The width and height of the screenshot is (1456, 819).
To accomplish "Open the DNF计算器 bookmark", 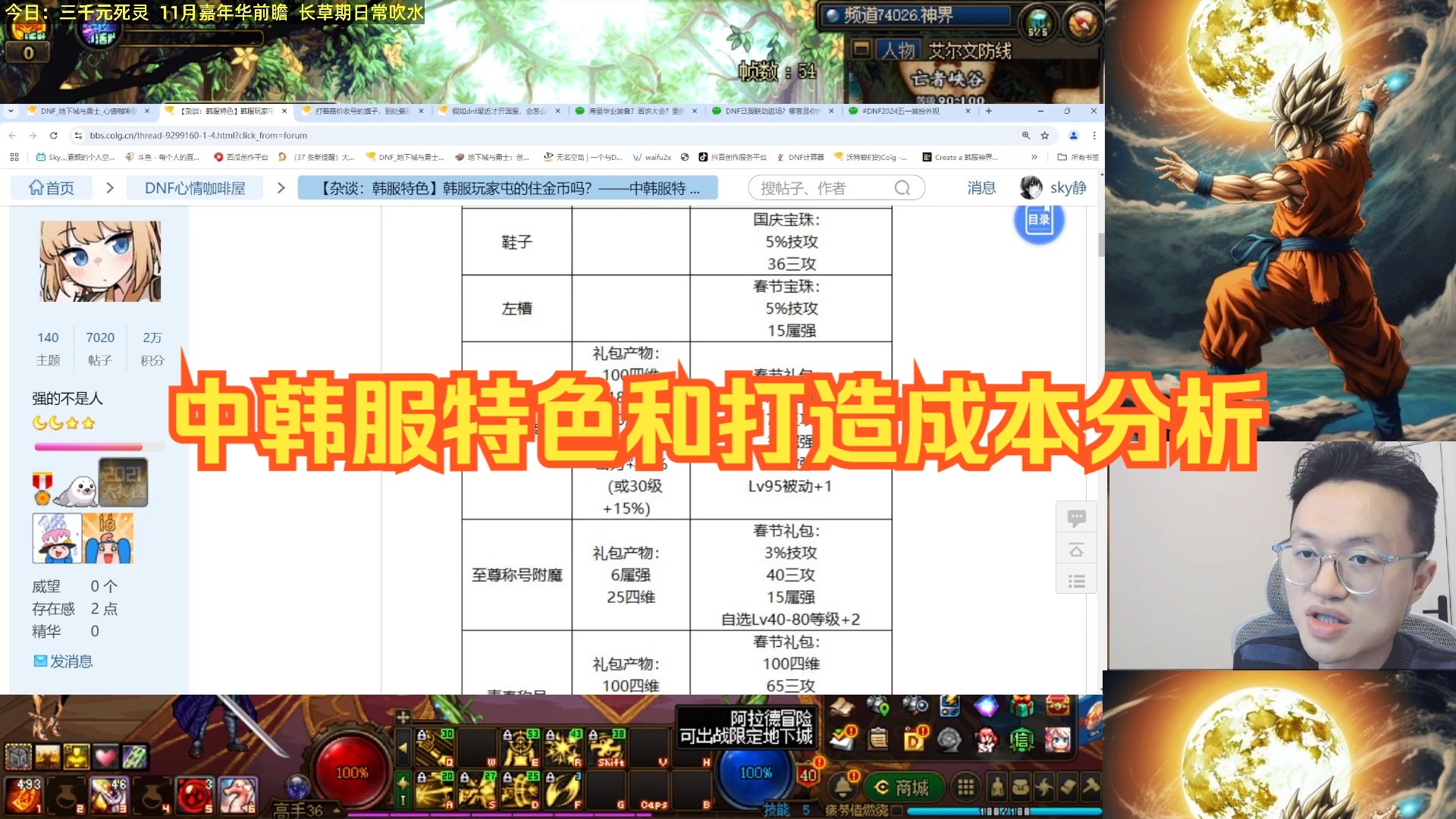I will coord(799,157).
